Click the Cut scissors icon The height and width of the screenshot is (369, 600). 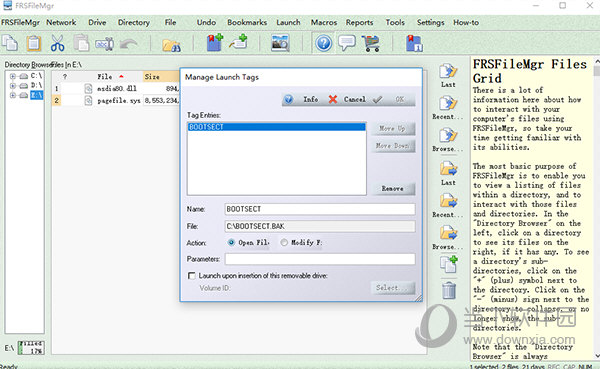click(x=57, y=43)
